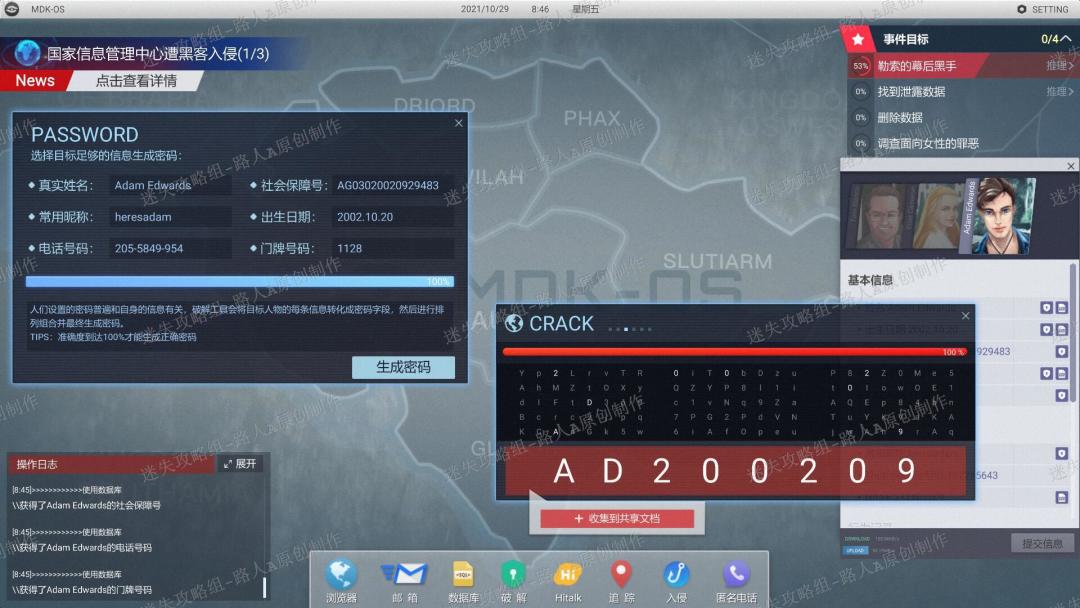Open SETTING in the top bar
The height and width of the screenshot is (608, 1080).
point(1043,9)
